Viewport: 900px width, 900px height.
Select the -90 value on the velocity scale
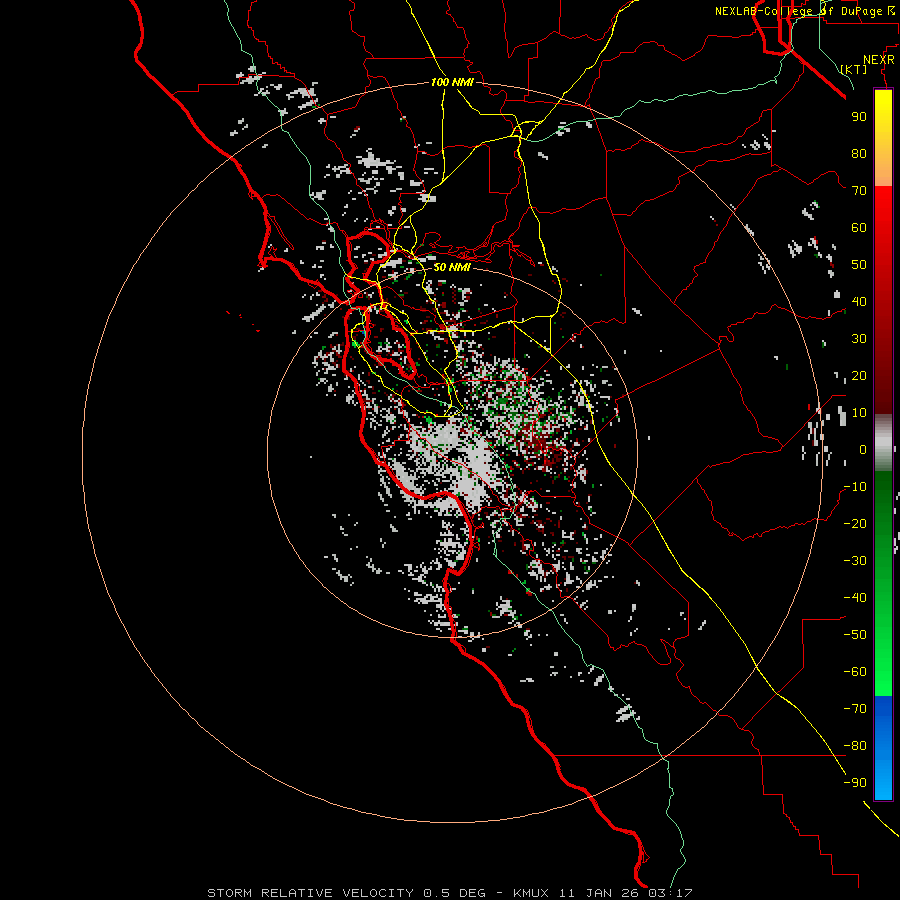(855, 783)
